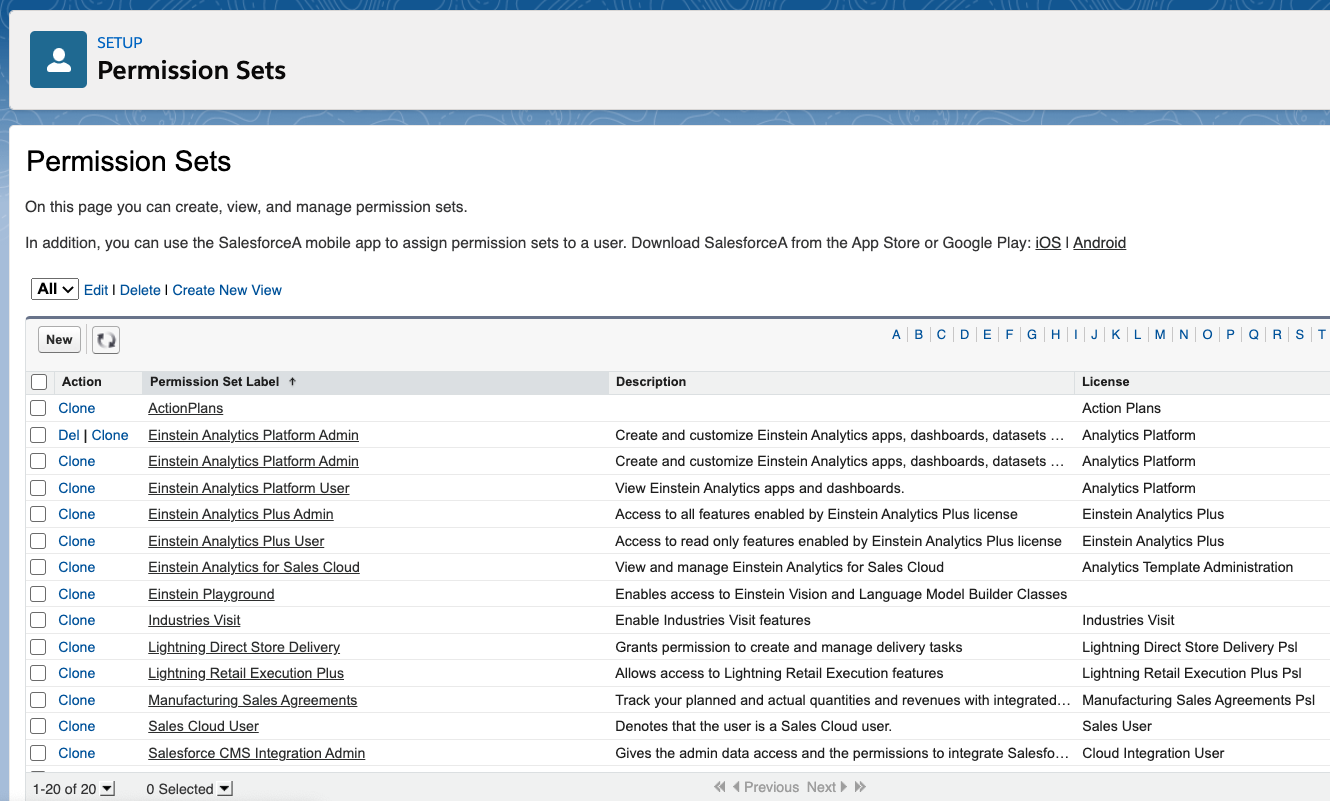Viewport: 1330px width, 801px height.
Task: Filter list by letter L
Action: [x=1136, y=335]
